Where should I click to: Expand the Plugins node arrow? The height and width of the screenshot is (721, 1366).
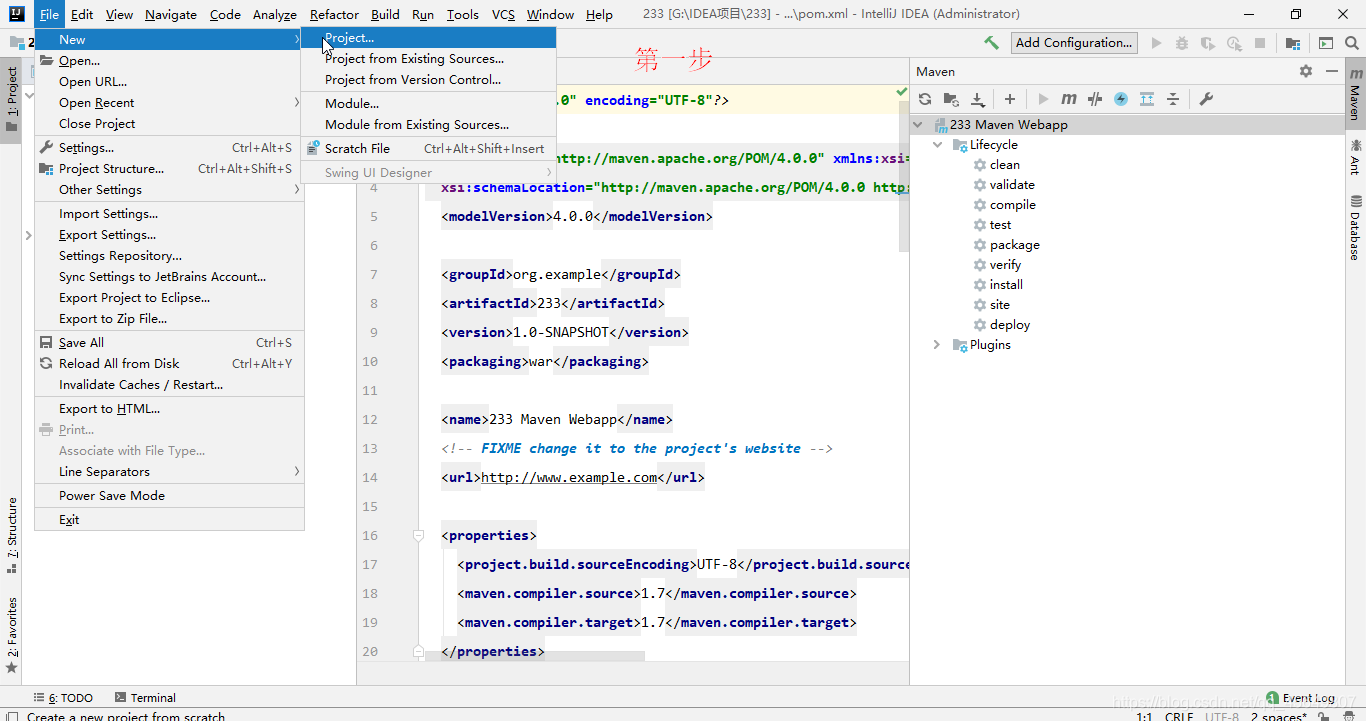(x=937, y=345)
